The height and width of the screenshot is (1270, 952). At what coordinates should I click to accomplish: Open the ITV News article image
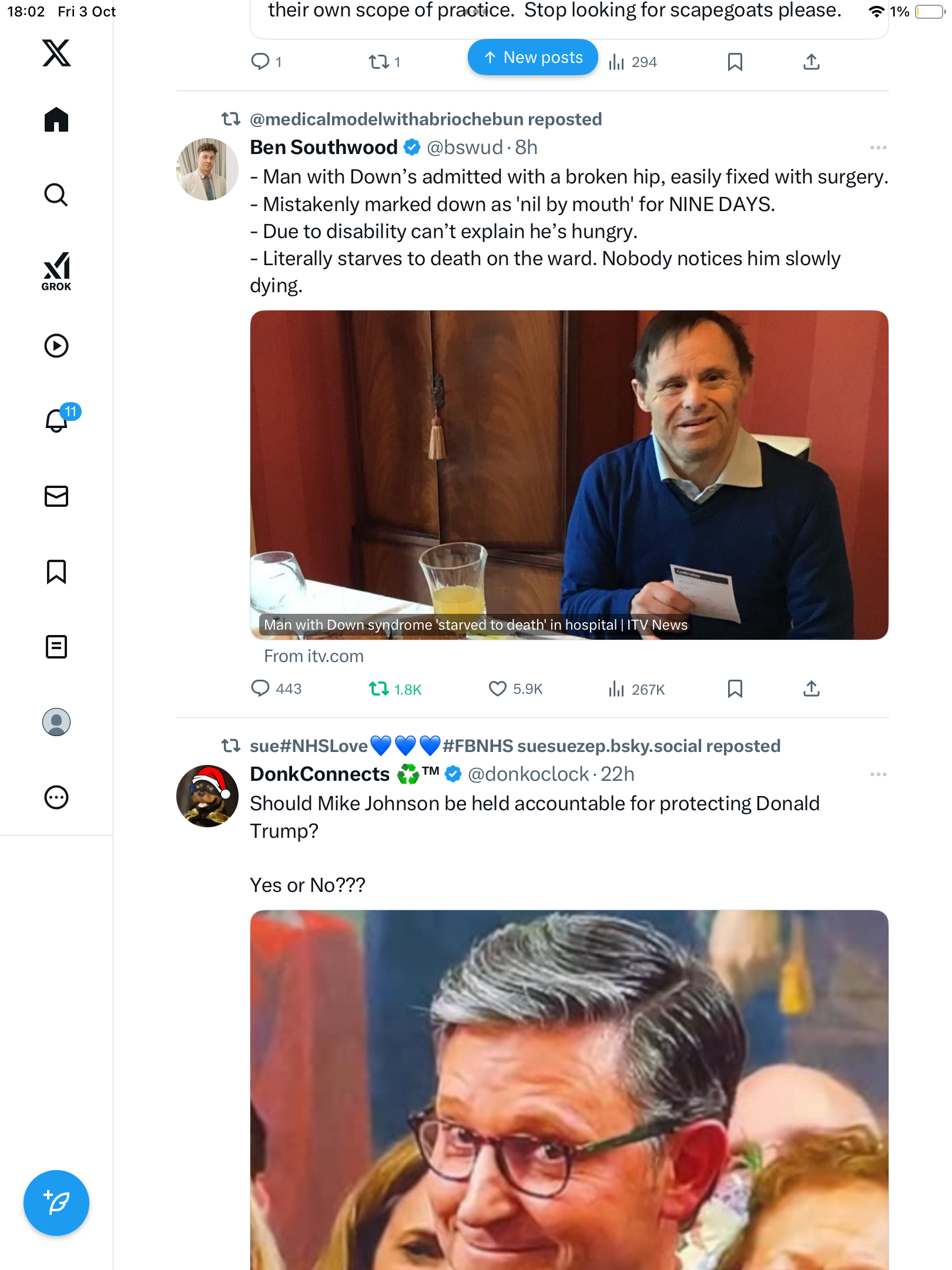(x=569, y=474)
